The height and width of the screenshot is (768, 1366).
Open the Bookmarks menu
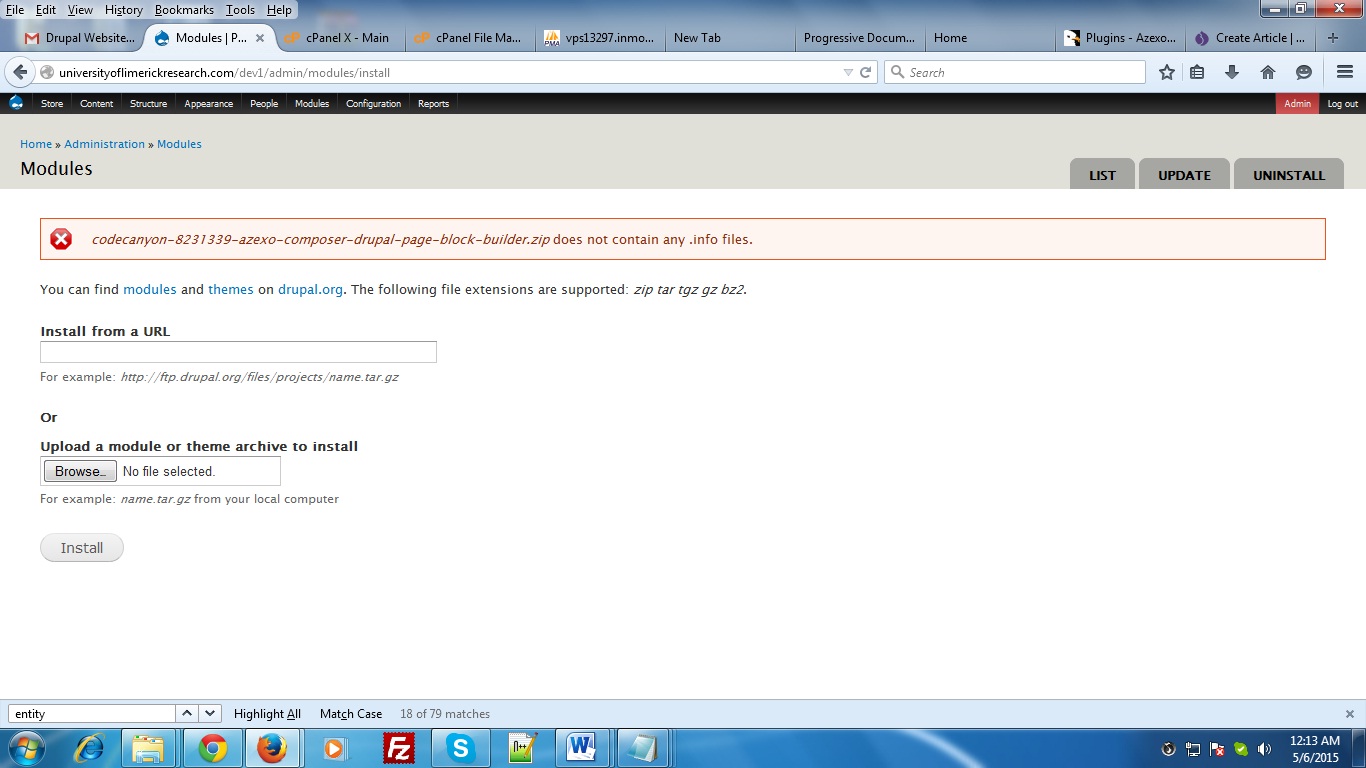pos(184,10)
